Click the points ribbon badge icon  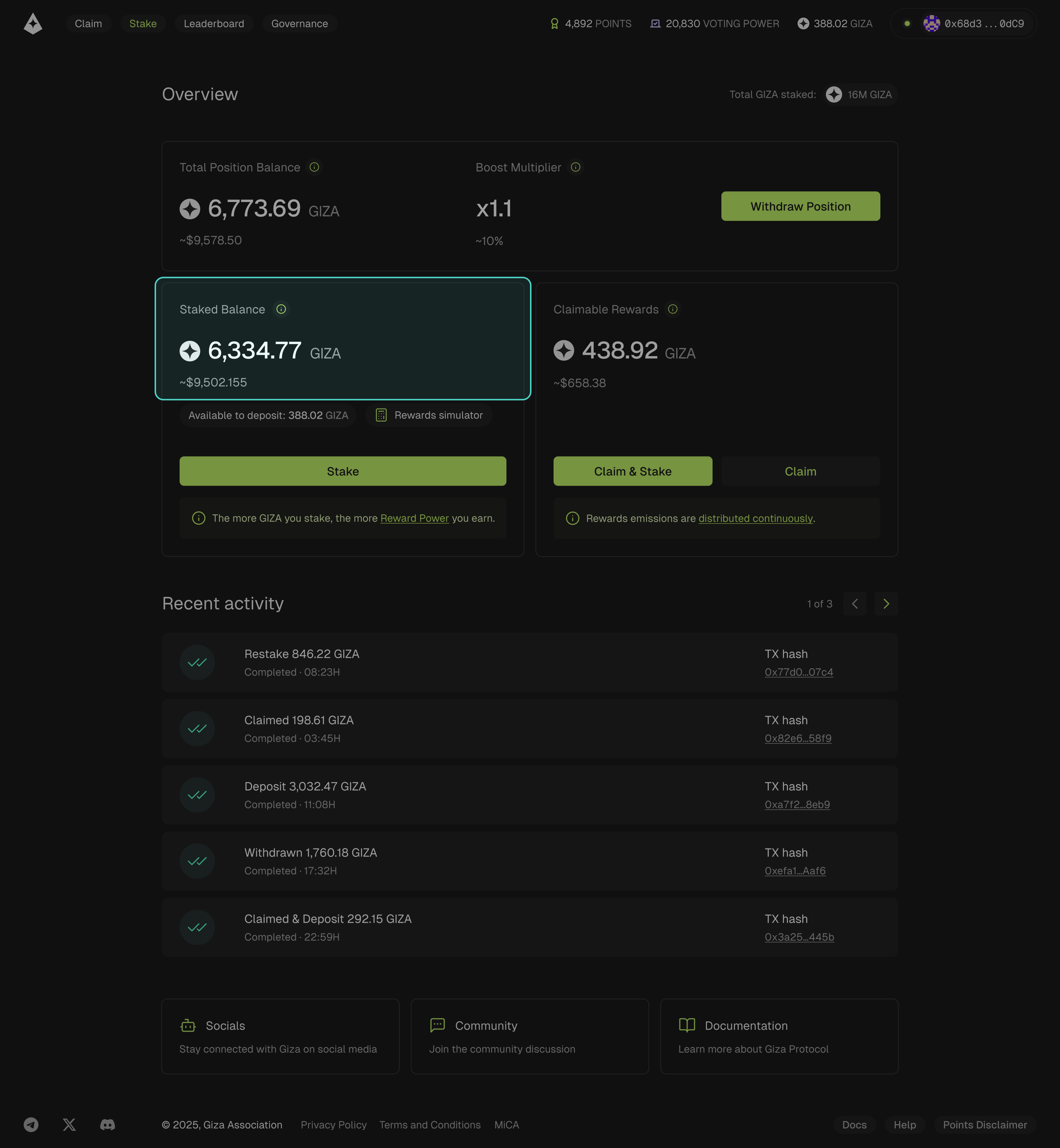[554, 24]
